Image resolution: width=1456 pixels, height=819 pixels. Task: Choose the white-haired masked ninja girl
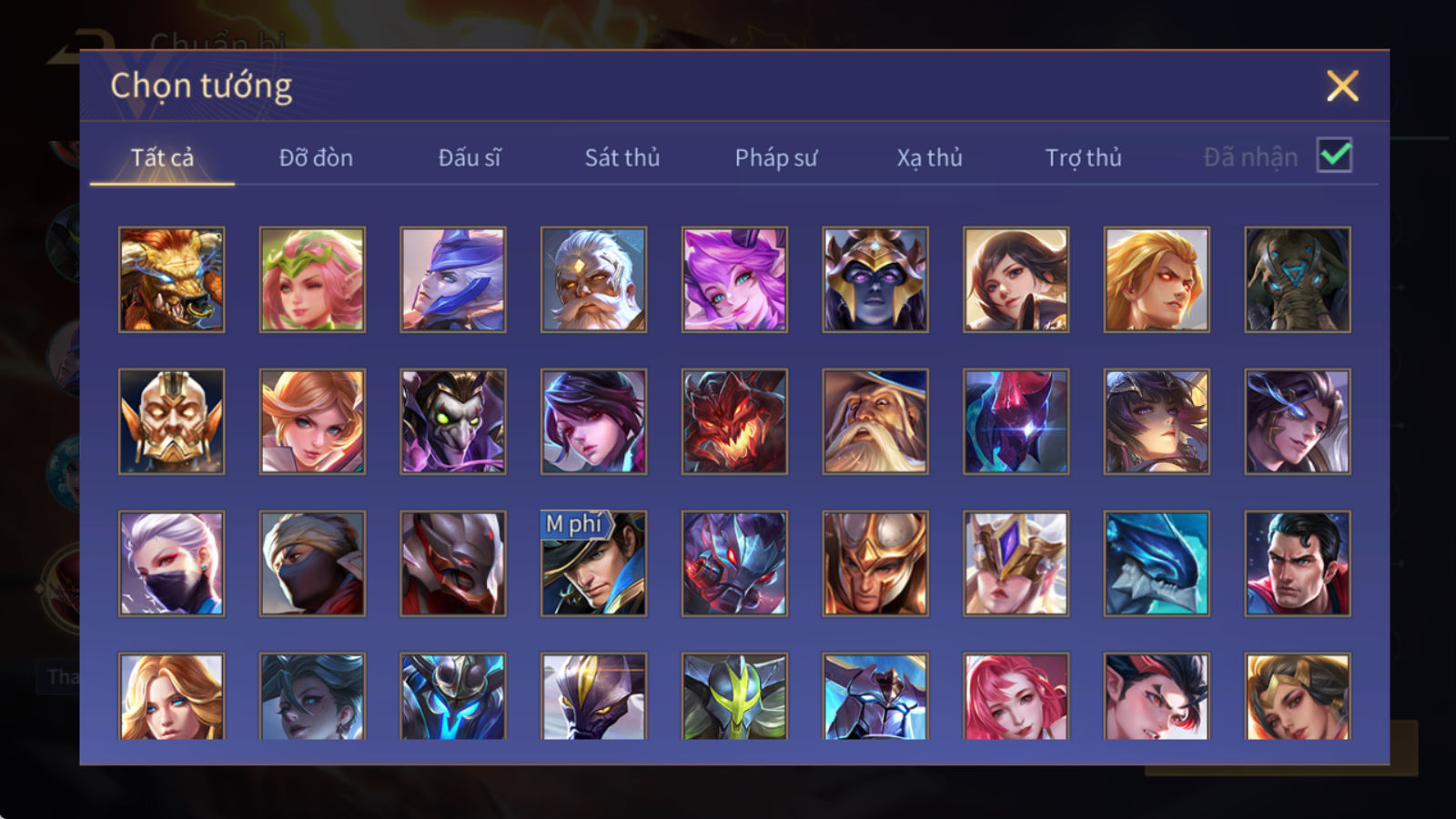click(x=171, y=563)
